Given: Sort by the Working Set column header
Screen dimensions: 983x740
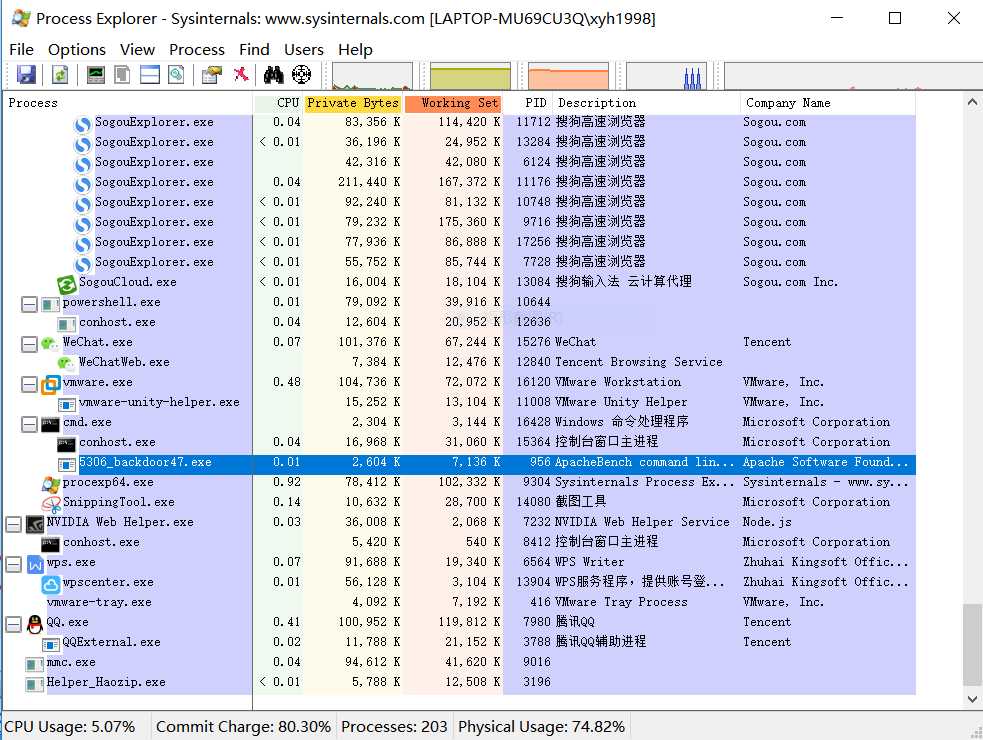Looking at the screenshot, I should (x=453, y=103).
